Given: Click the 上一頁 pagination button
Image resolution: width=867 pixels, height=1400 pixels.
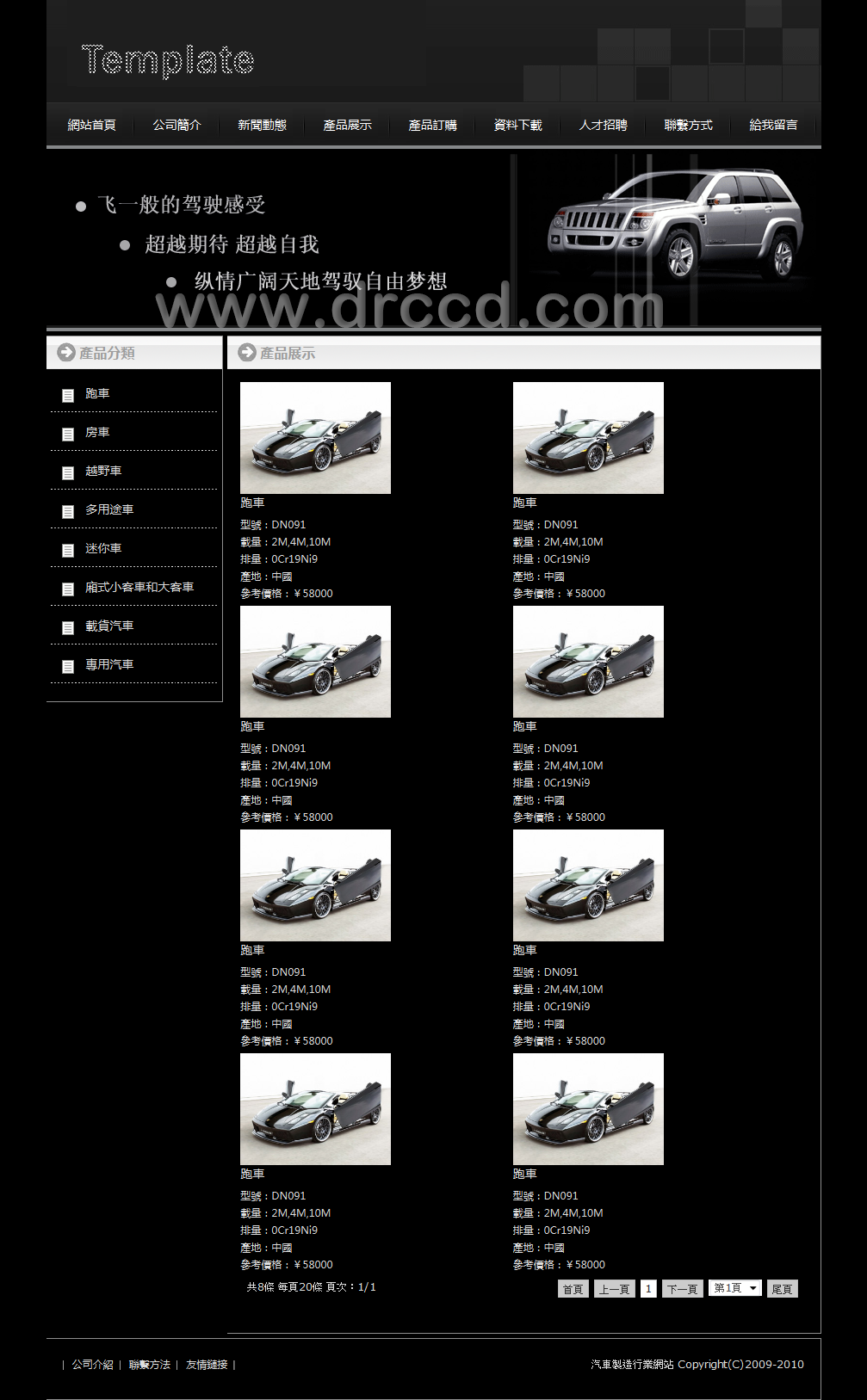Looking at the screenshot, I should click(x=615, y=1289).
